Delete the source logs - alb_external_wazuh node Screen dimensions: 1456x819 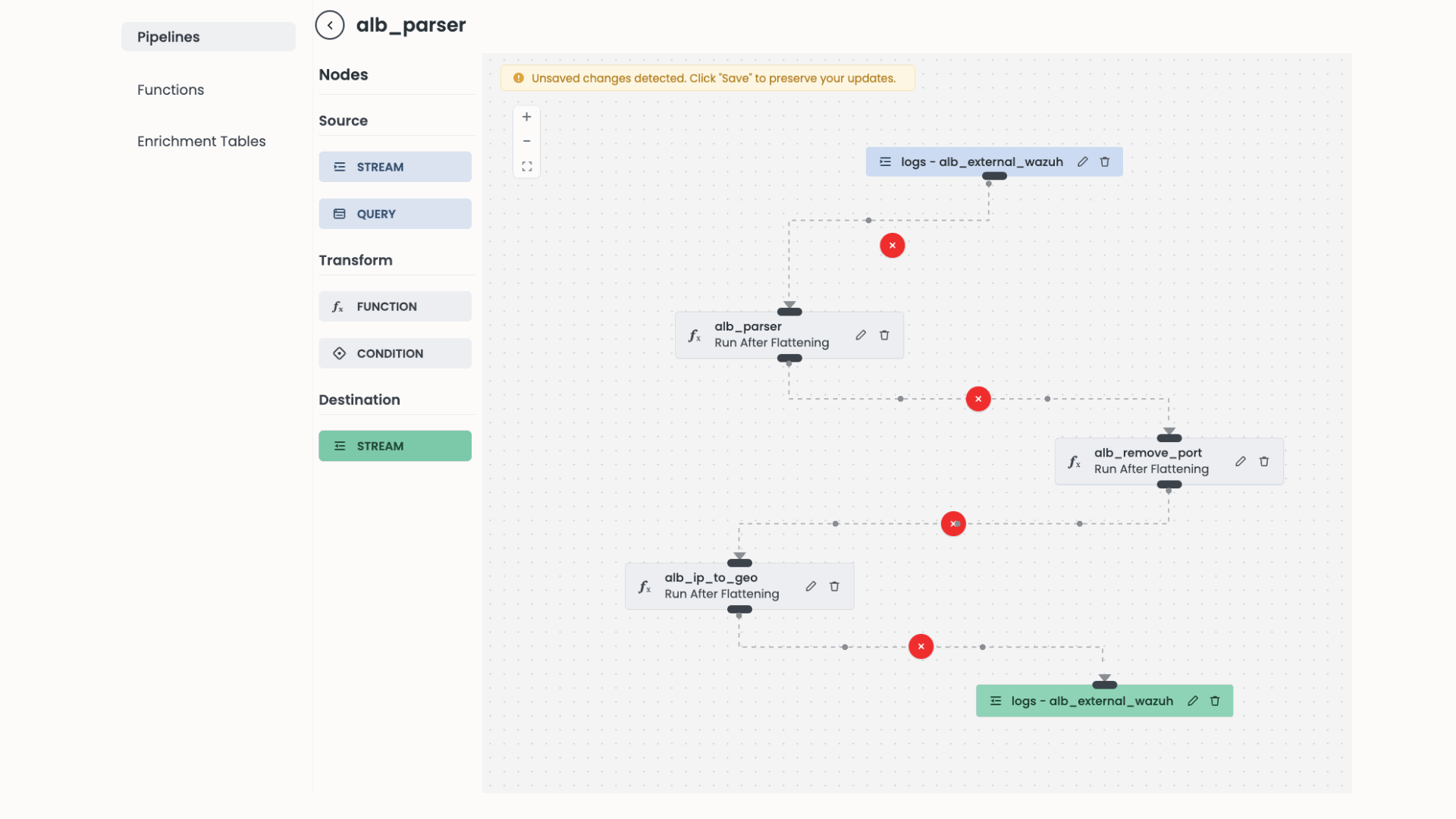(x=1105, y=162)
